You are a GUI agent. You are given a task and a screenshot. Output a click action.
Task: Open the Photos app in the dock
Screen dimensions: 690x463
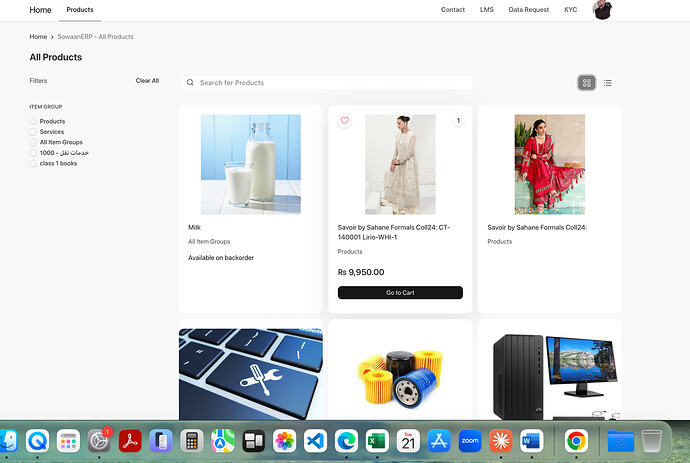(284, 441)
